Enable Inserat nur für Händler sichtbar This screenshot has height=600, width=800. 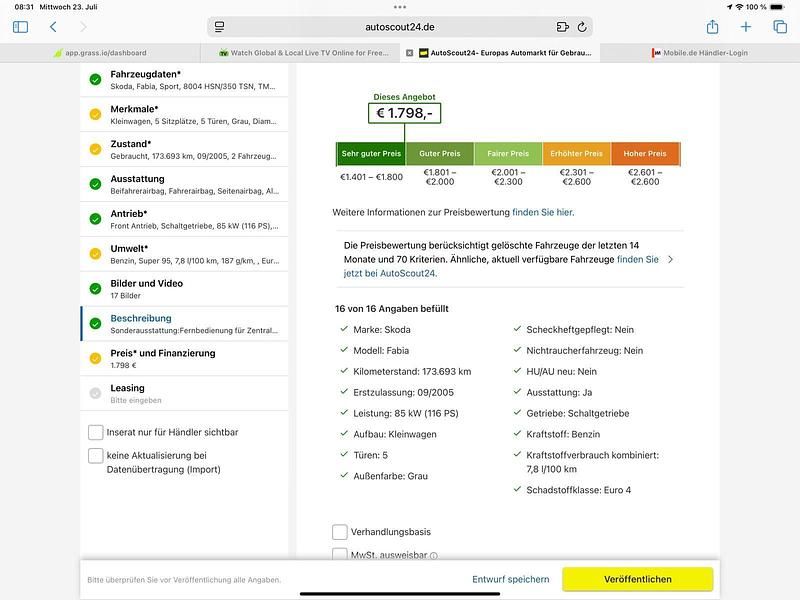click(95, 433)
